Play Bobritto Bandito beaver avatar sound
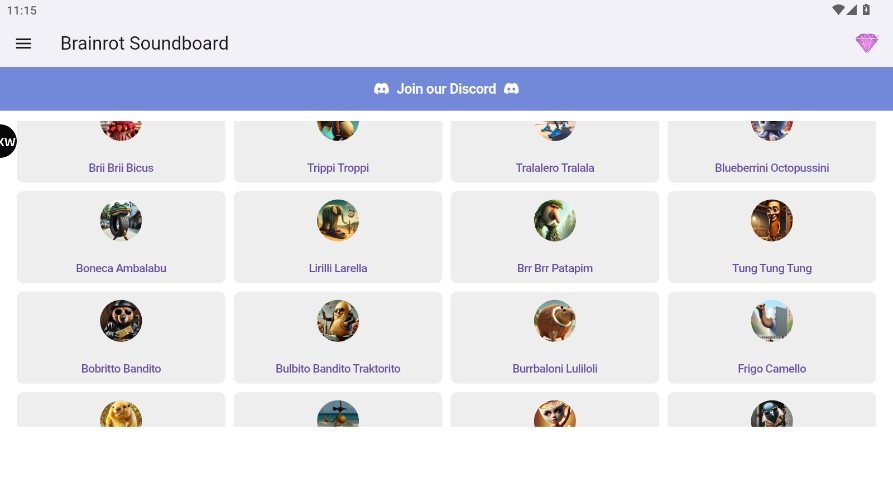893x502 pixels. tap(121, 321)
